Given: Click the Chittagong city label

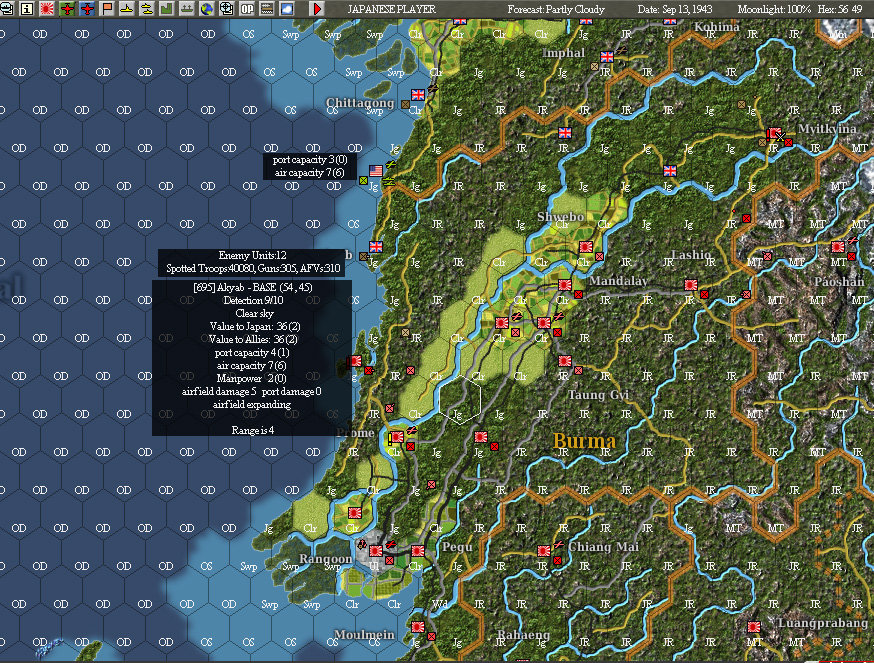Looking at the screenshot, I should 360,103.
